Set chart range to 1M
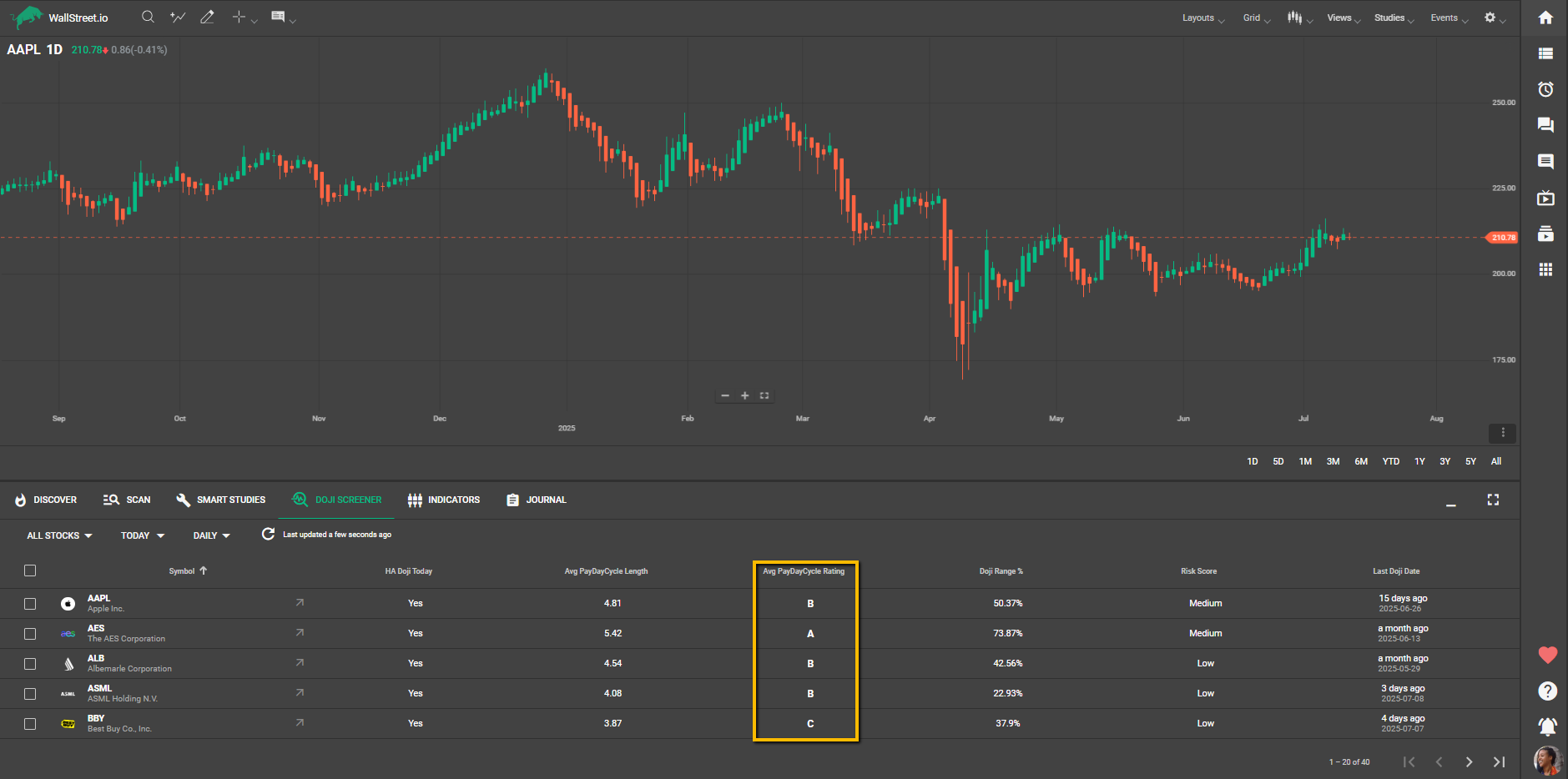 [x=1305, y=461]
